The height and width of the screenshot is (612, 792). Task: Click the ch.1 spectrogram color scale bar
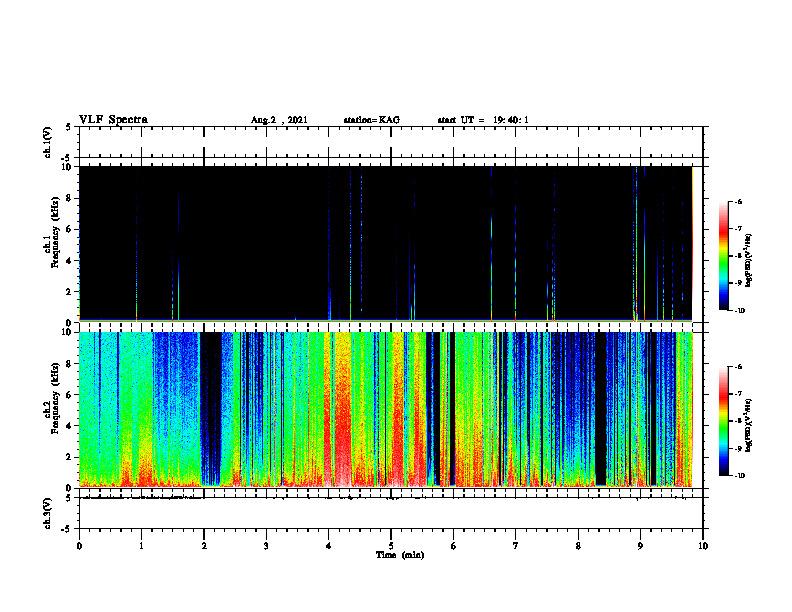tap(723, 256)
